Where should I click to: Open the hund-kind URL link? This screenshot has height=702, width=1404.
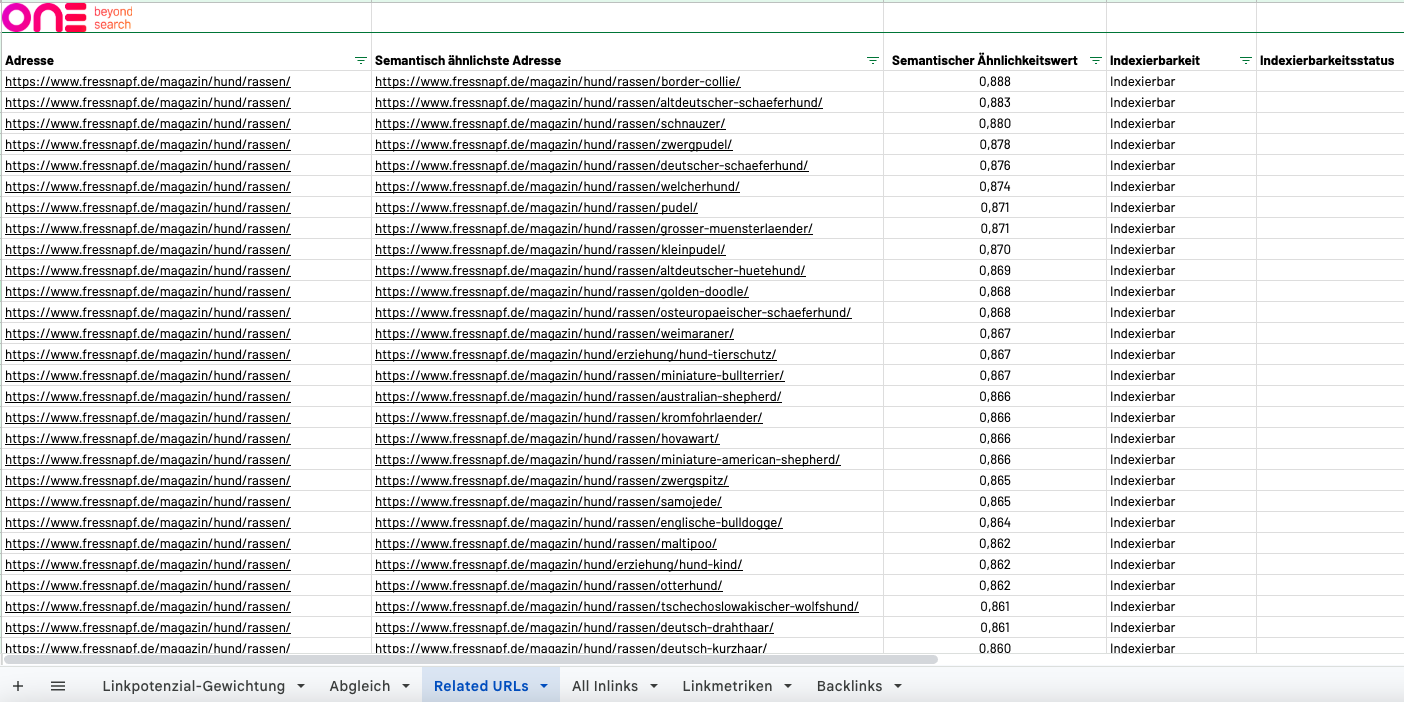point(559,565)
